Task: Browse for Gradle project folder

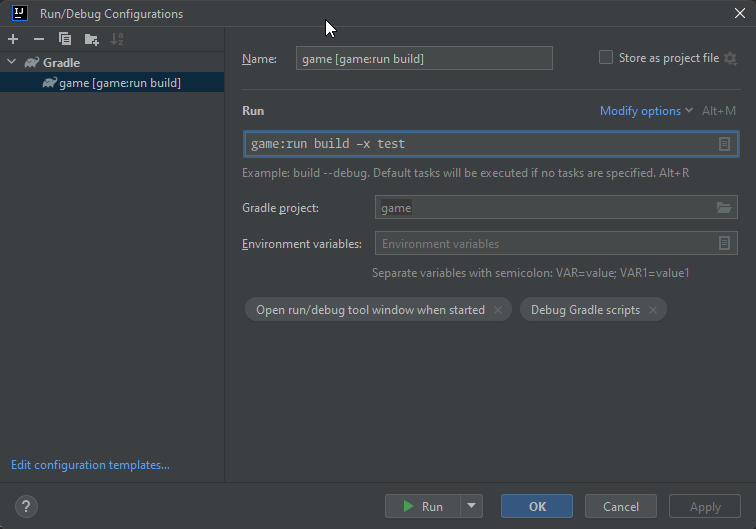Action: [725, 208]
